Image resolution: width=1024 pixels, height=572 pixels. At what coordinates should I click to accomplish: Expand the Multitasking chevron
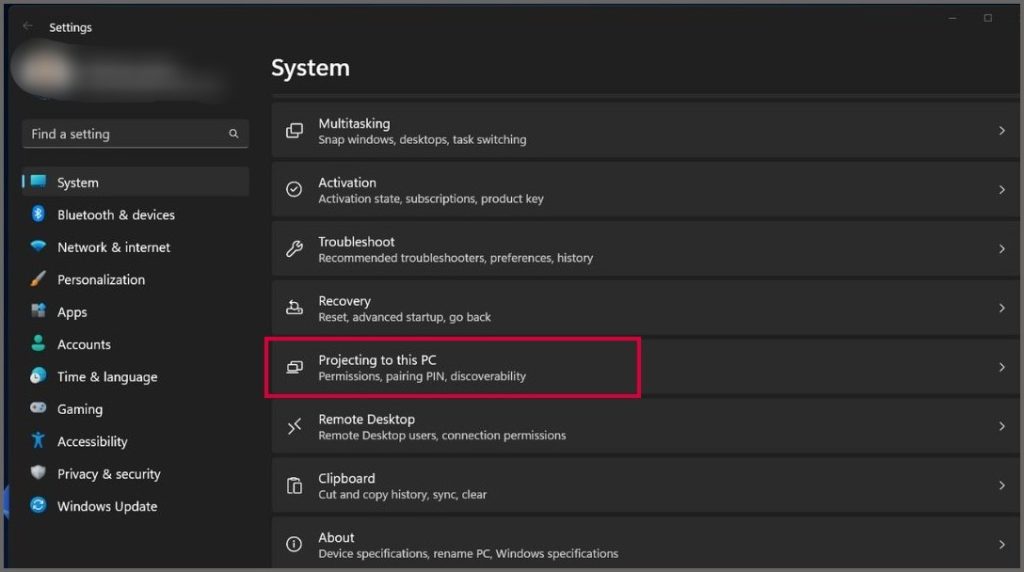(1002, 131)
